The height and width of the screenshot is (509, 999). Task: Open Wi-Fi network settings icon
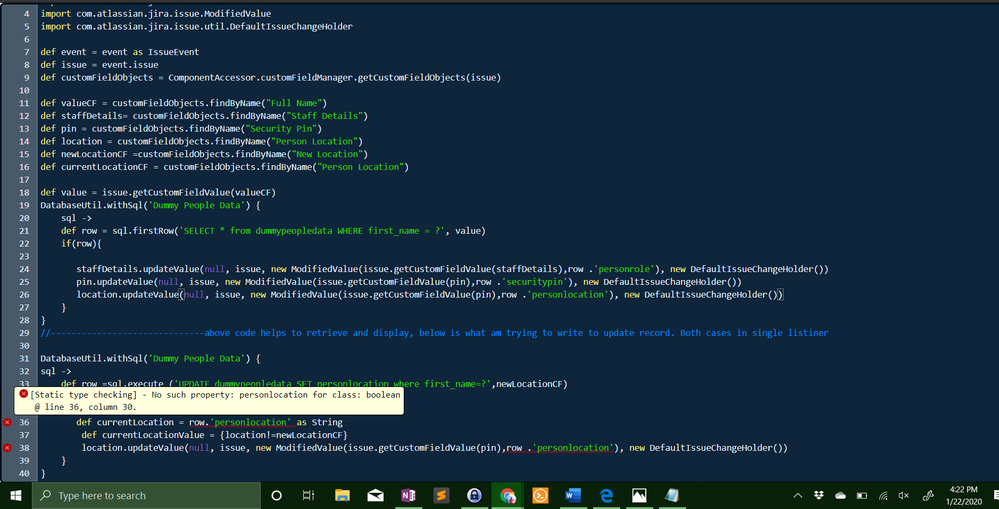point(883,496)
